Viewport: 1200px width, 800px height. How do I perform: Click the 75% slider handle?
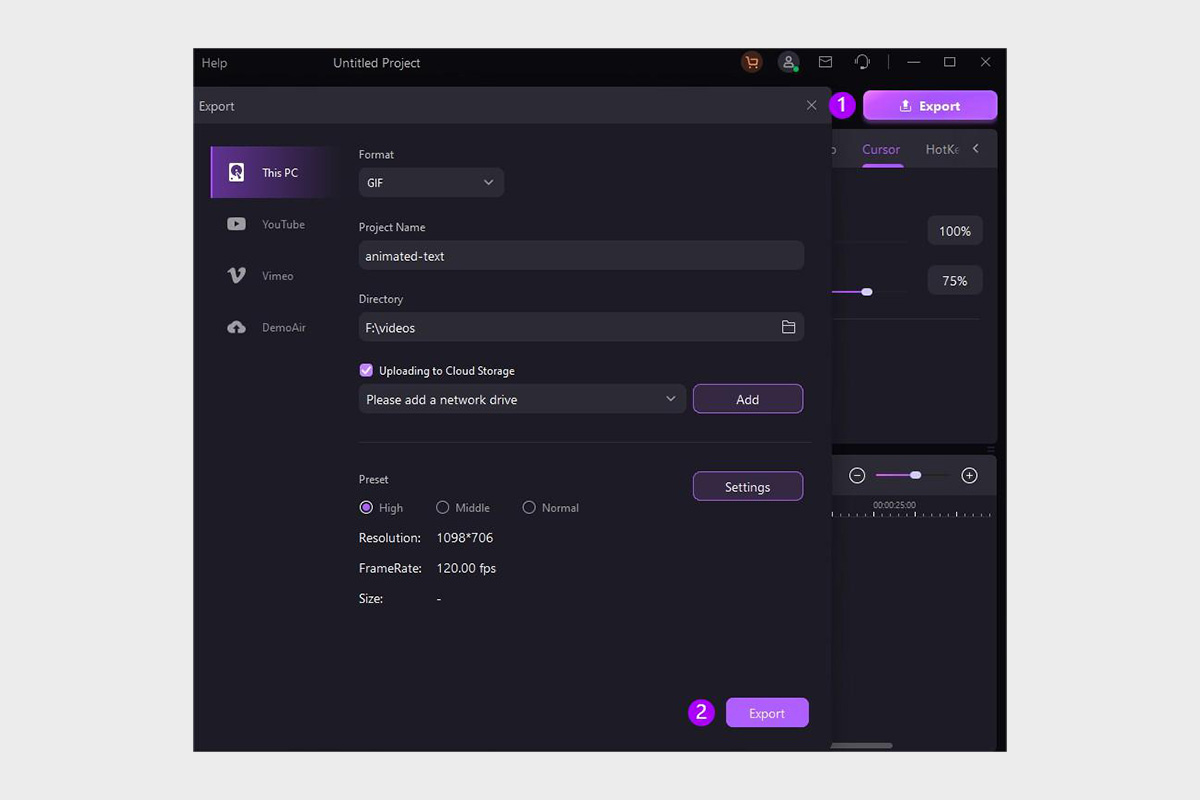867,292
